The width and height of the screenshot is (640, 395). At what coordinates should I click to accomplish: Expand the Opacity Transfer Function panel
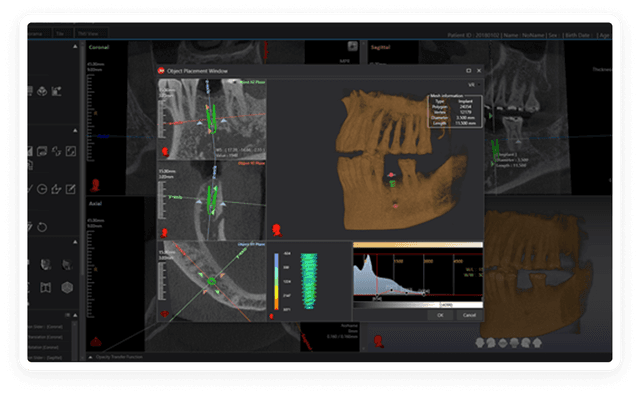pyautogui.click(x=90, y=357)
